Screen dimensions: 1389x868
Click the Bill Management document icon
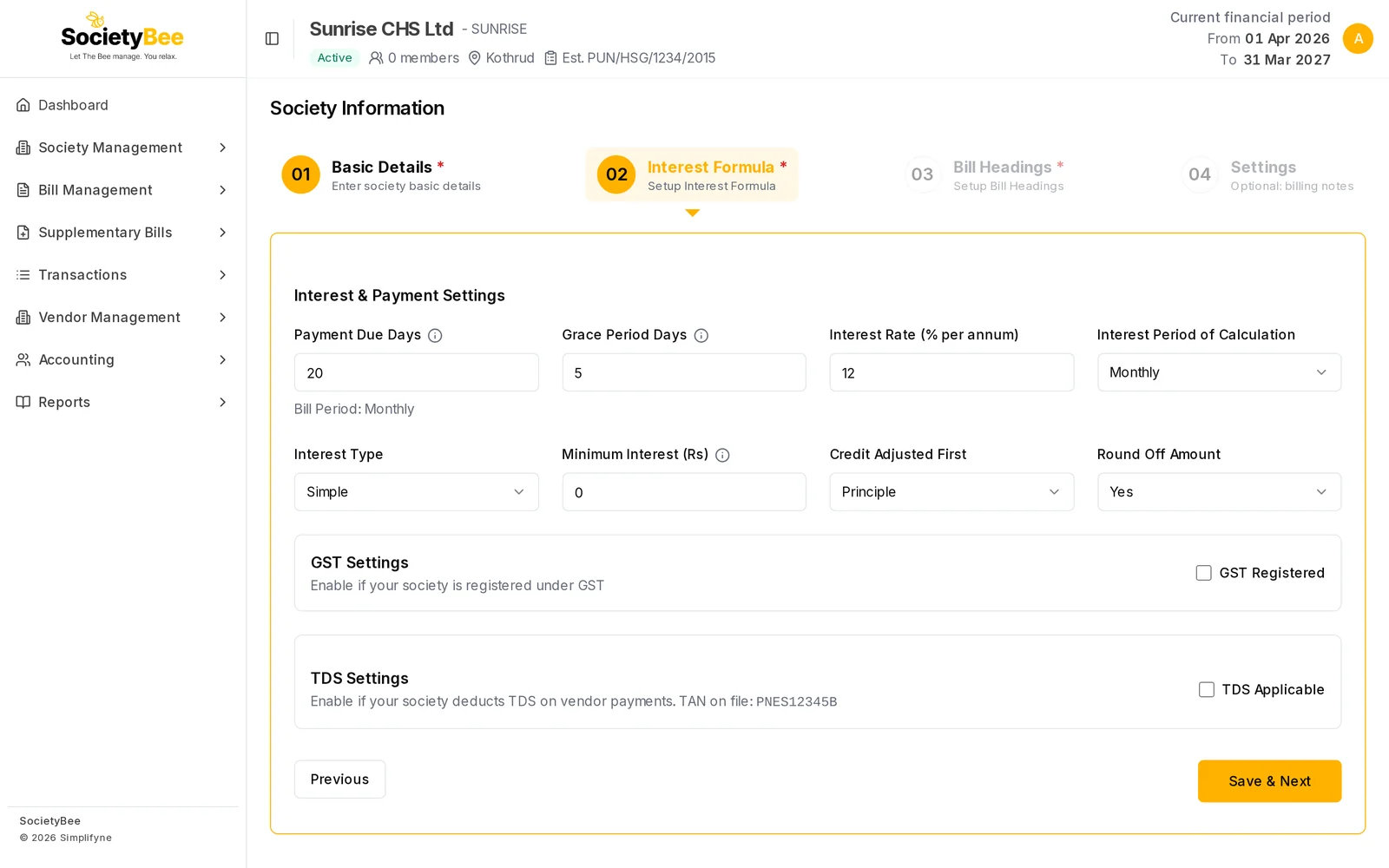click(23, 190)
